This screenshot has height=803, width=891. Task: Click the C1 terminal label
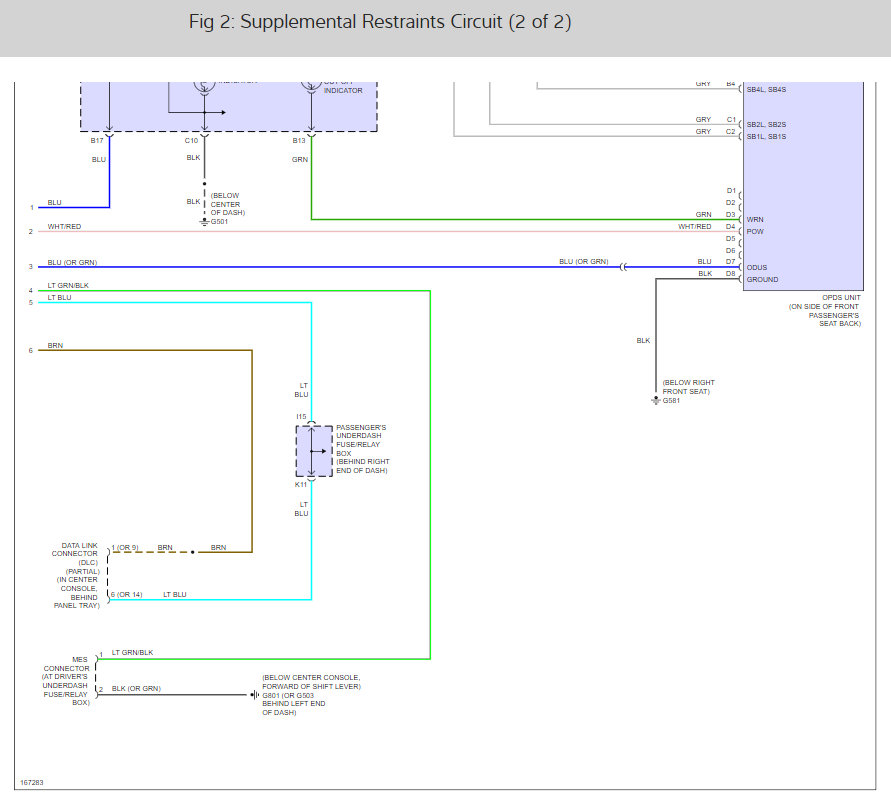(x=731, y=119)
